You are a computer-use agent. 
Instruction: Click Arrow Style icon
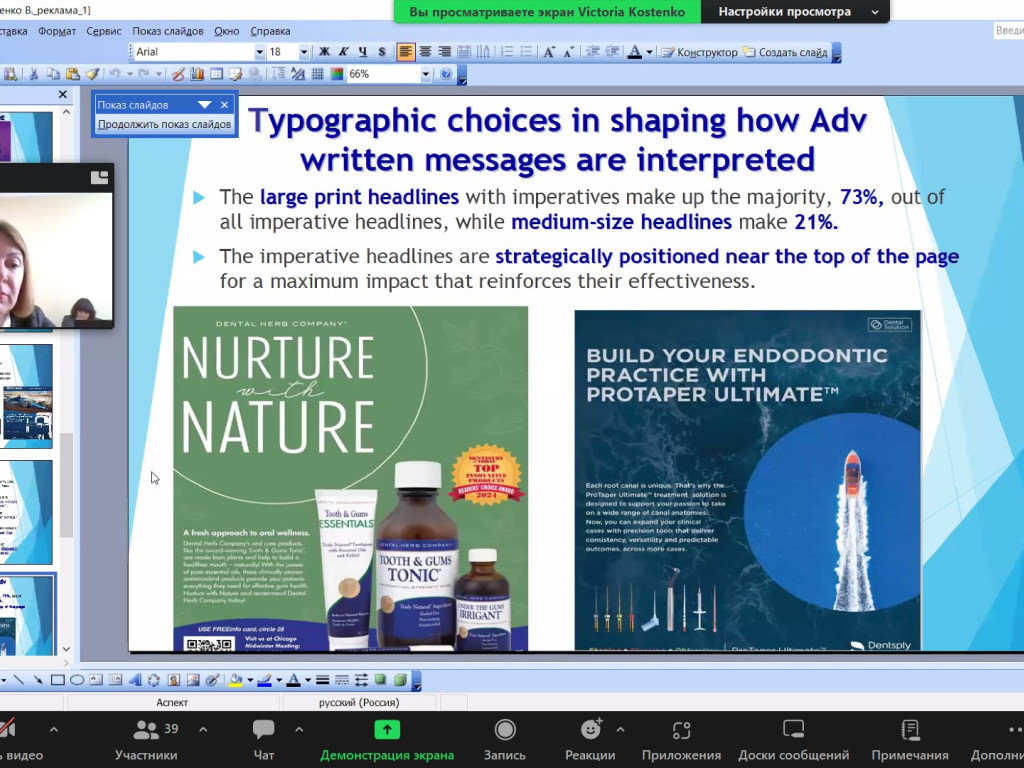[x=361, y=680]
